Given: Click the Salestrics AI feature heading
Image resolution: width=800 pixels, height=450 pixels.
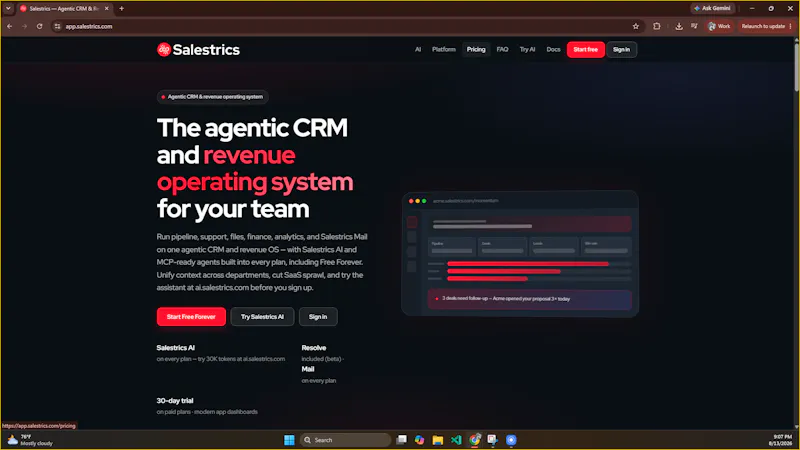Looking at the screenshot, I should pos(176,348).
